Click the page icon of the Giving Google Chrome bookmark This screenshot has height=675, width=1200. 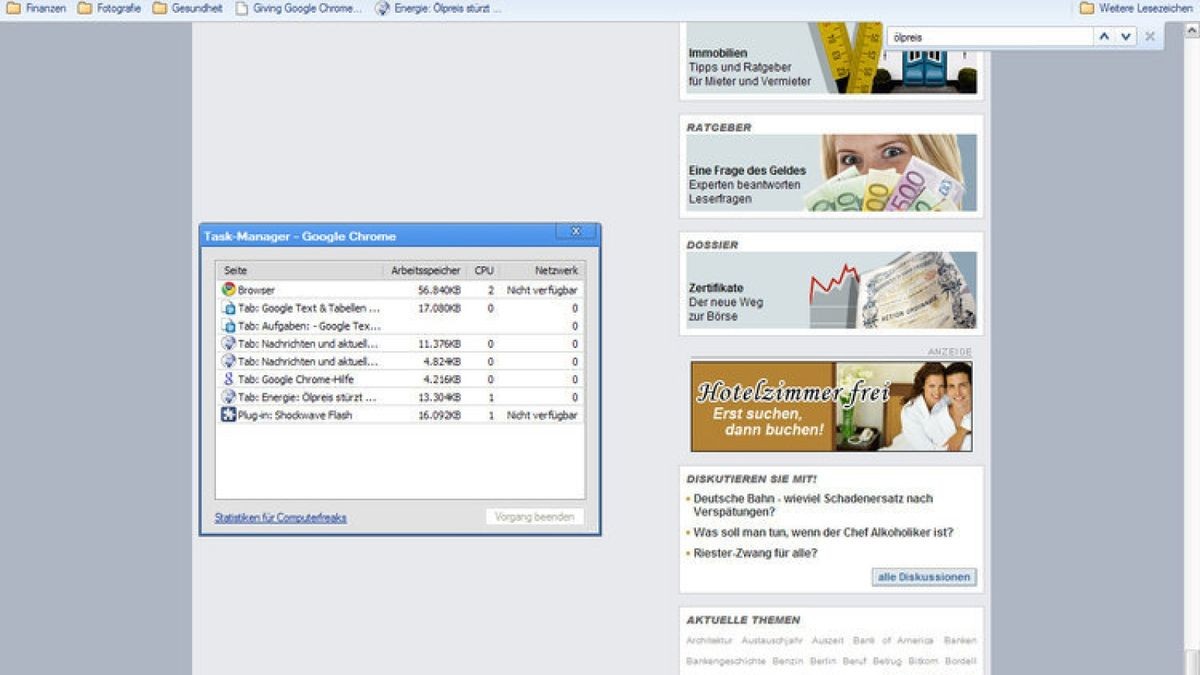click(x=242, y=8)
